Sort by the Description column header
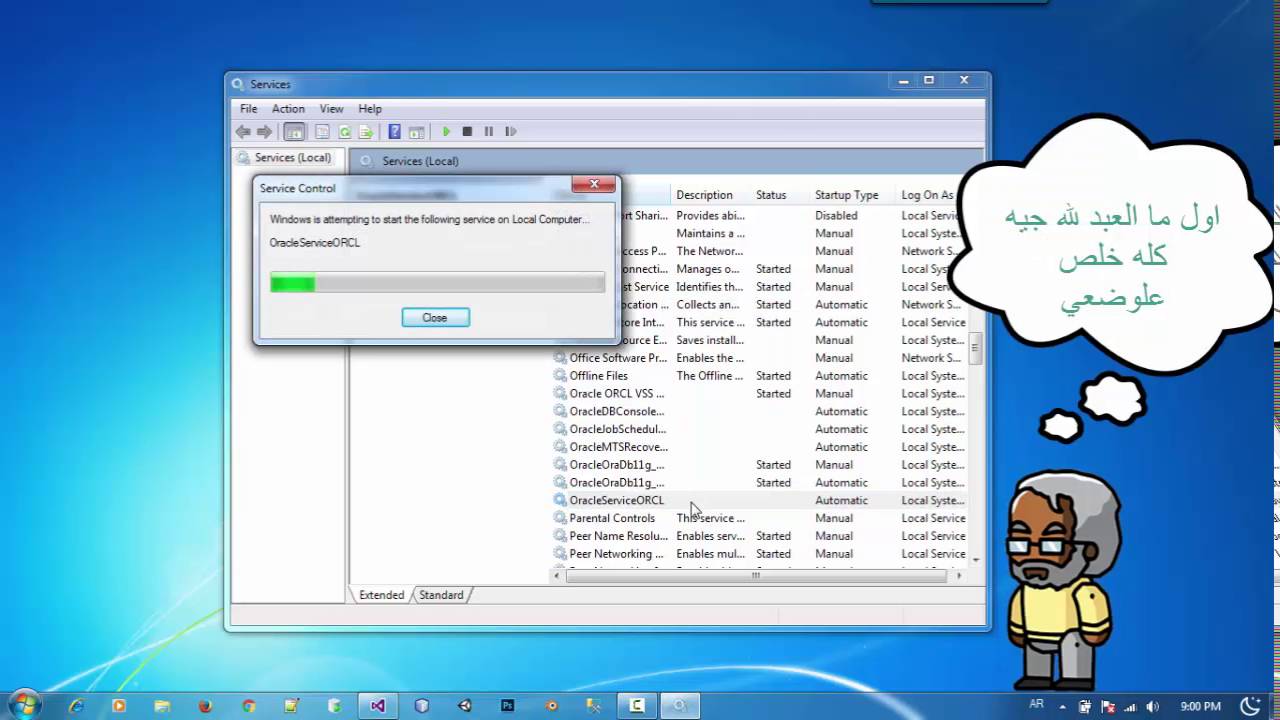This screenshot has height=720, width=1280. pos(704,195)
